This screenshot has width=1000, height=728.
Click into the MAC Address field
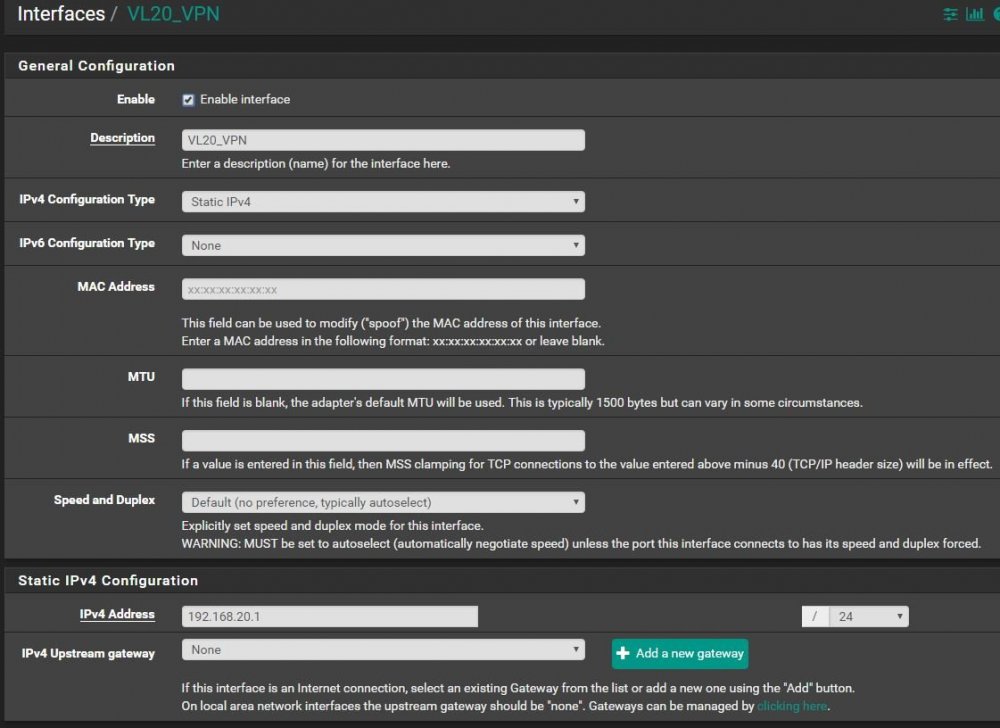coord(383,289)
